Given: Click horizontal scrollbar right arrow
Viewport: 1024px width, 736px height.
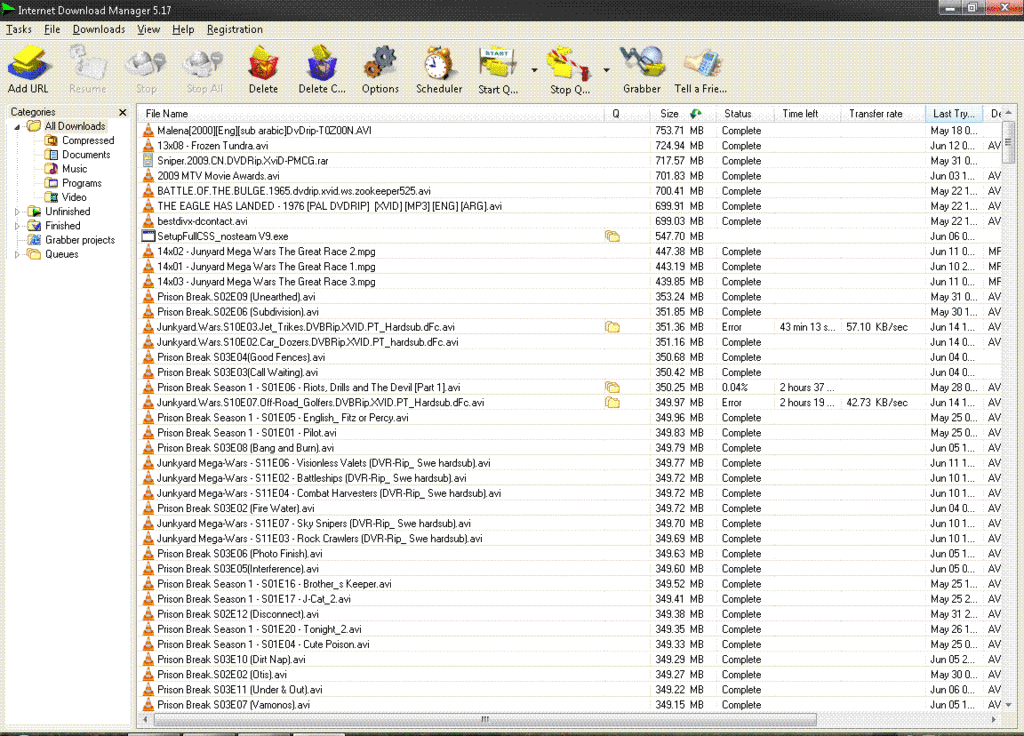Looking at the screenshot, I should tap(994, 720).
